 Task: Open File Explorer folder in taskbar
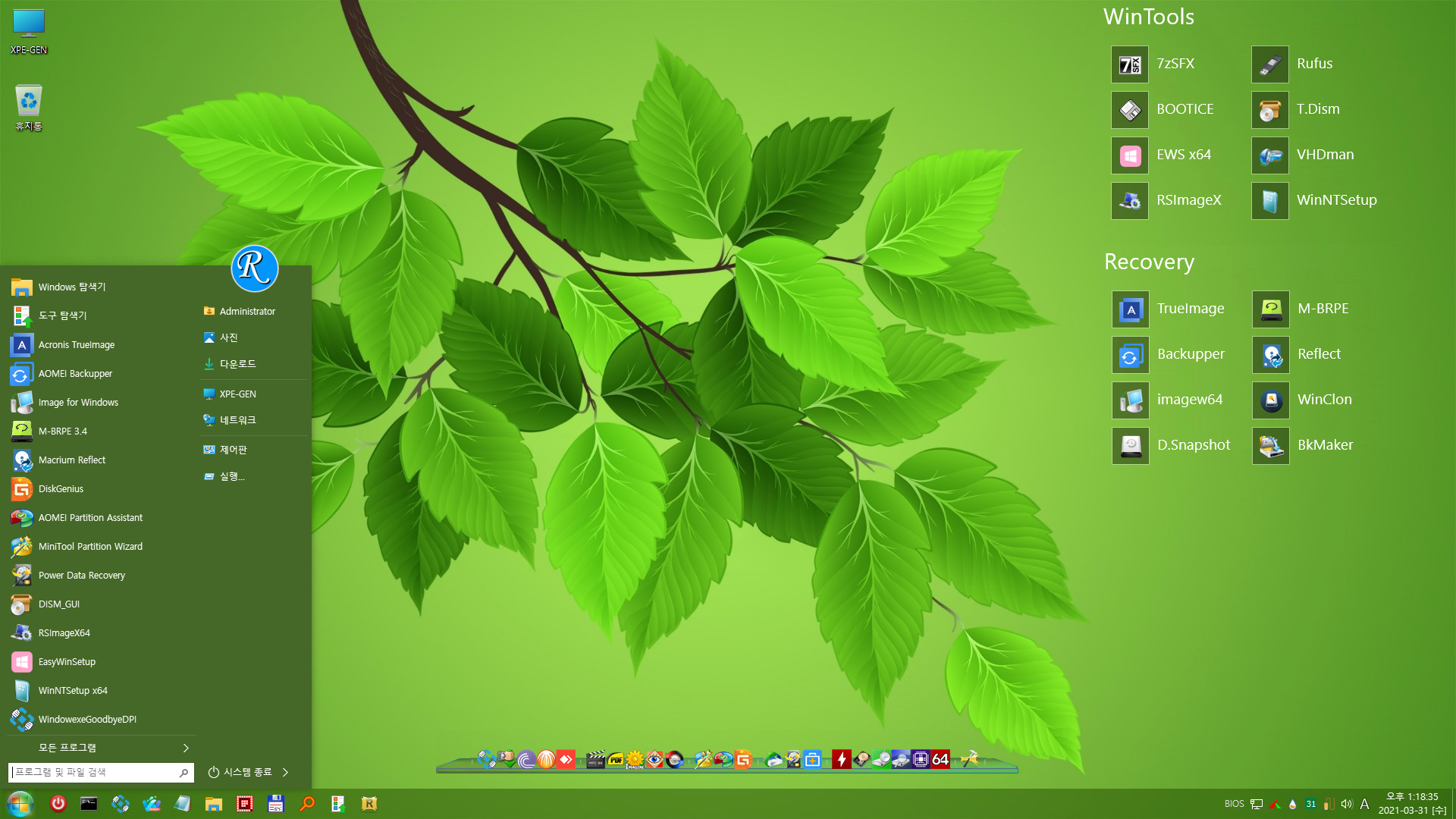[214, 804]
